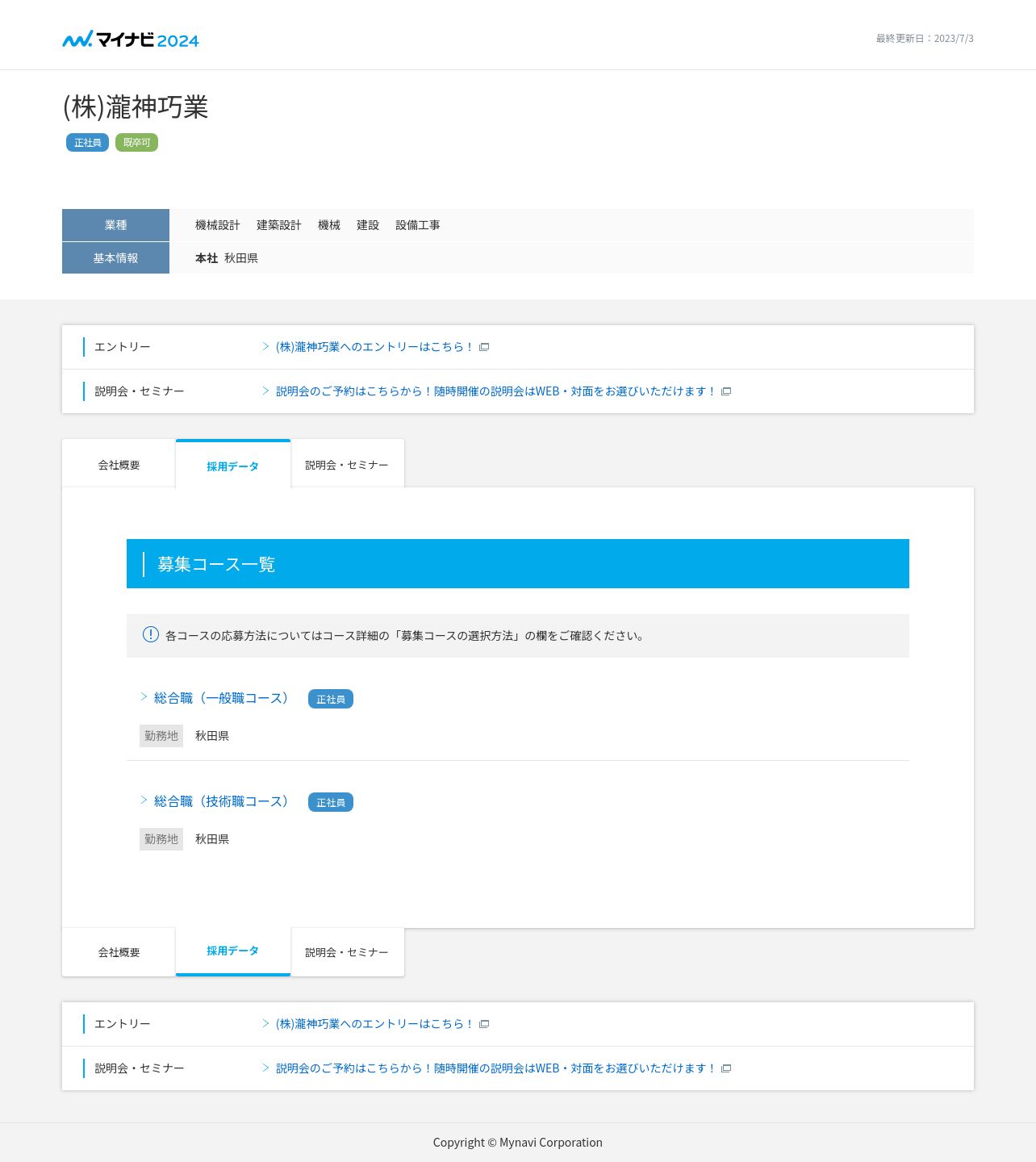
Task: Click the bottom 説明会・セミナー row label
Action: point(140,1068)
